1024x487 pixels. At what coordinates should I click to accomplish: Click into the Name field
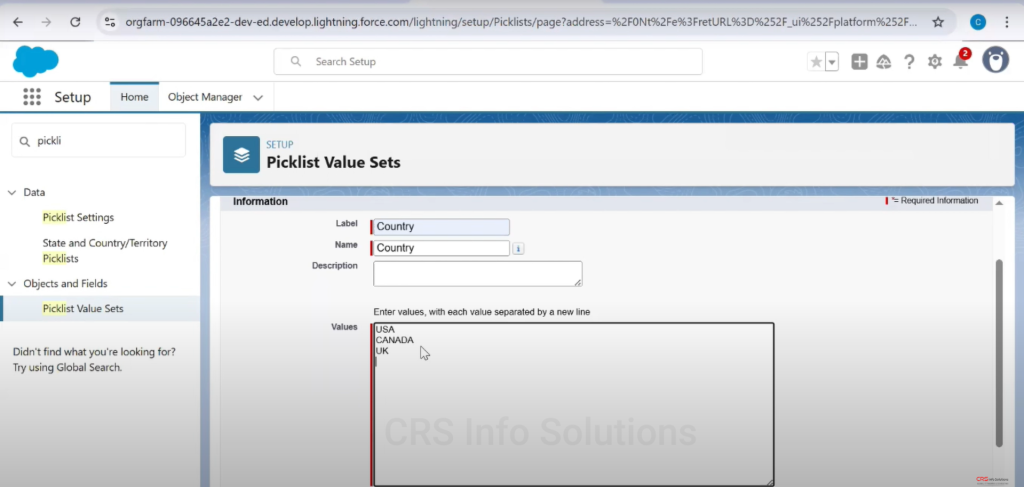coord(441,248)
